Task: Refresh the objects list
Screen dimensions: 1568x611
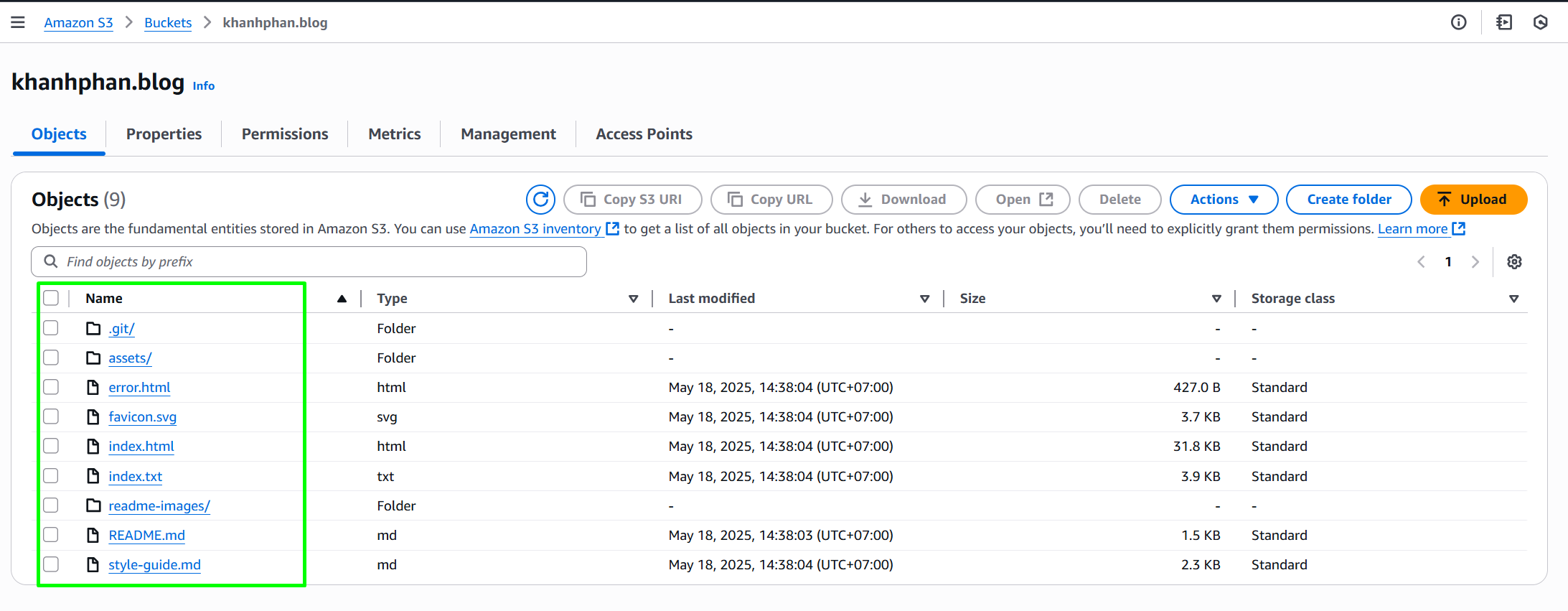Action: (540, 200)
